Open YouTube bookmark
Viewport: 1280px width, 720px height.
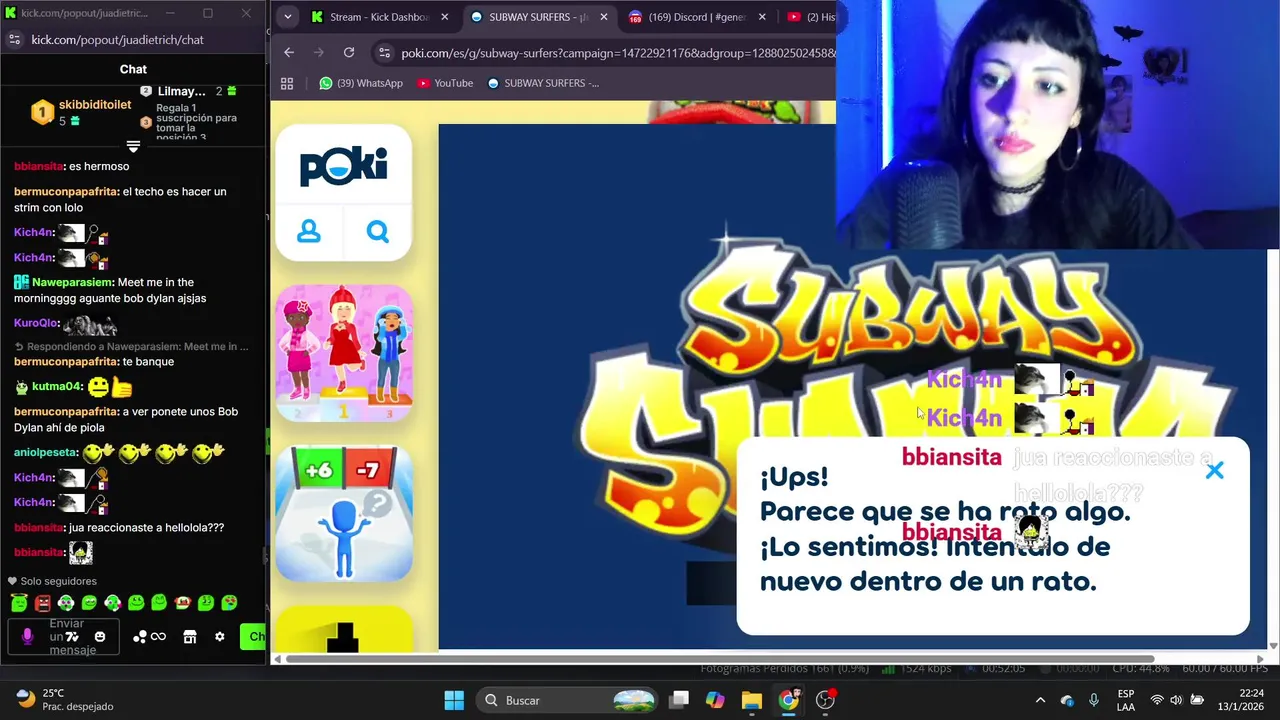coord(445,83)
